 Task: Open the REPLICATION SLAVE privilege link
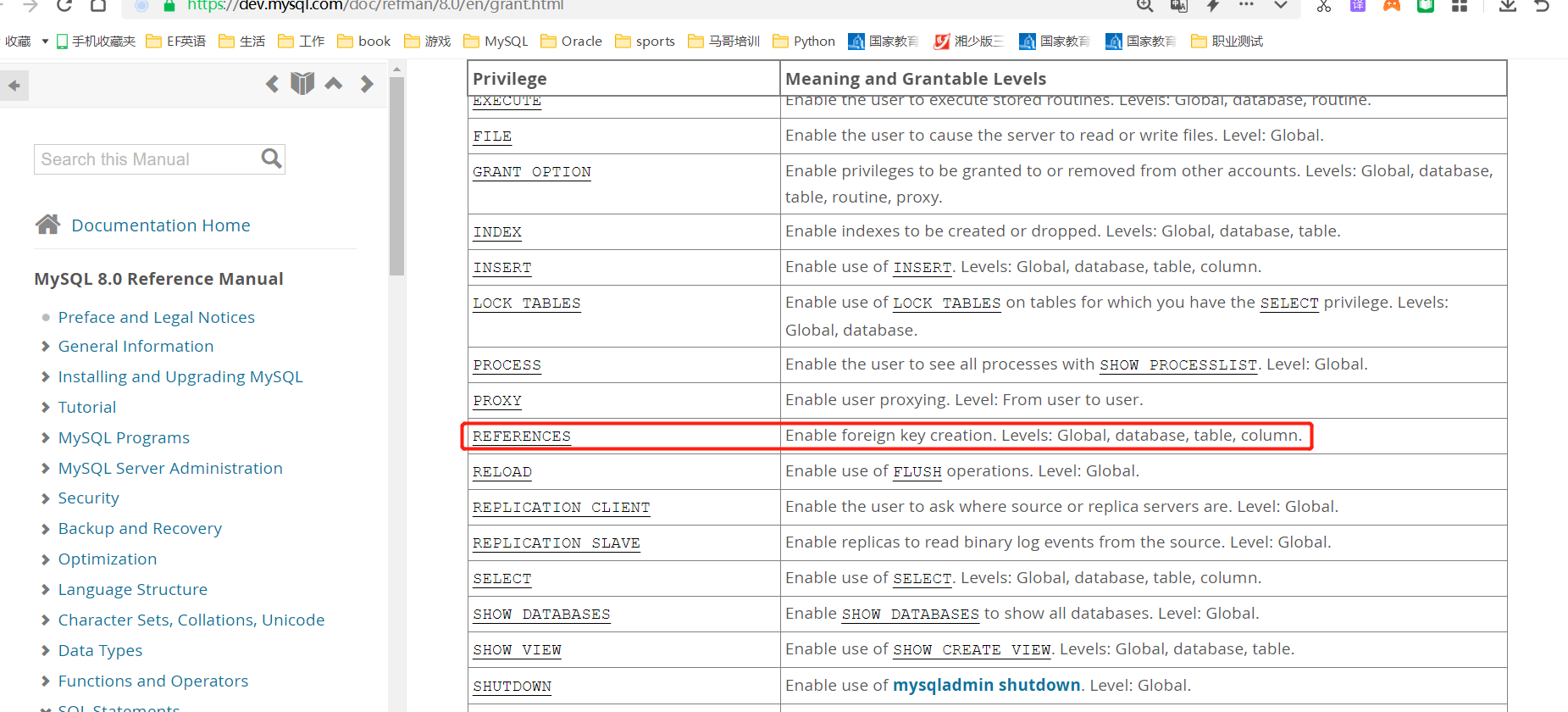point(557,543)
